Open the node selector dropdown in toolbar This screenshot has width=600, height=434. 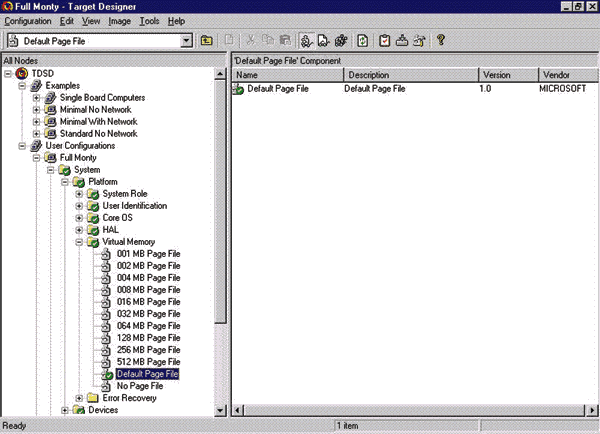pyautogui.click(x=186, y=41)
